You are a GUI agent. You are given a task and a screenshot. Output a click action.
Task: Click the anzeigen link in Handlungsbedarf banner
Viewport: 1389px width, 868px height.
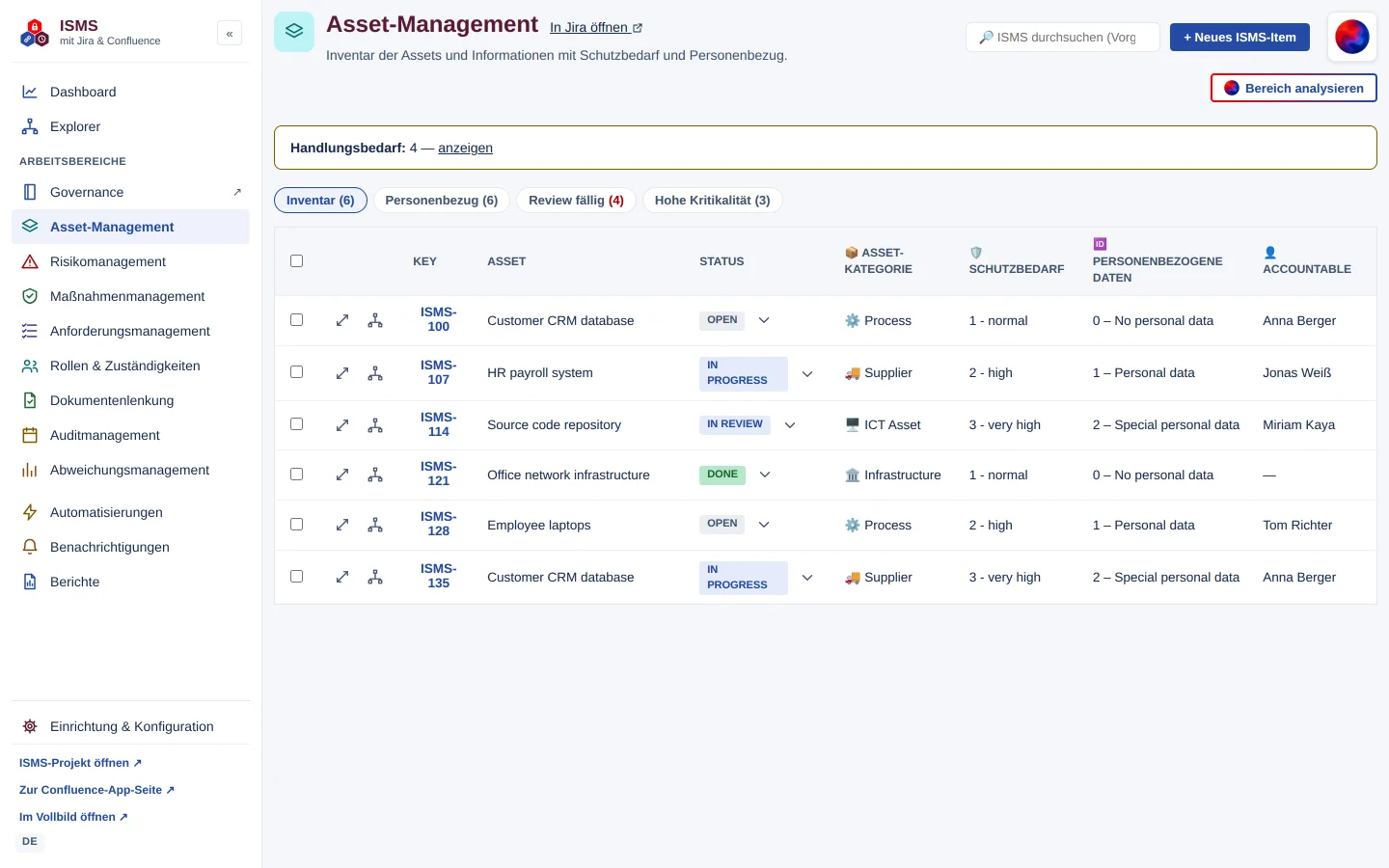pyautogui.click(x=465, y=148)
